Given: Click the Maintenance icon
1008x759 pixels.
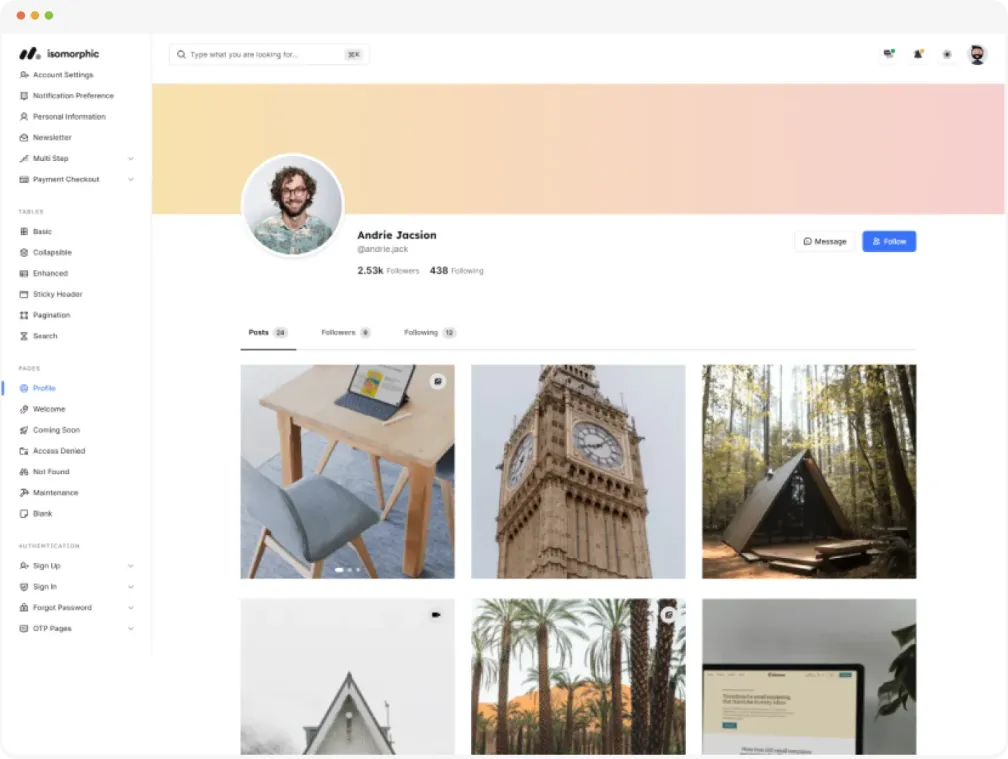Looking at the screenshot, I should coord(24,493).
